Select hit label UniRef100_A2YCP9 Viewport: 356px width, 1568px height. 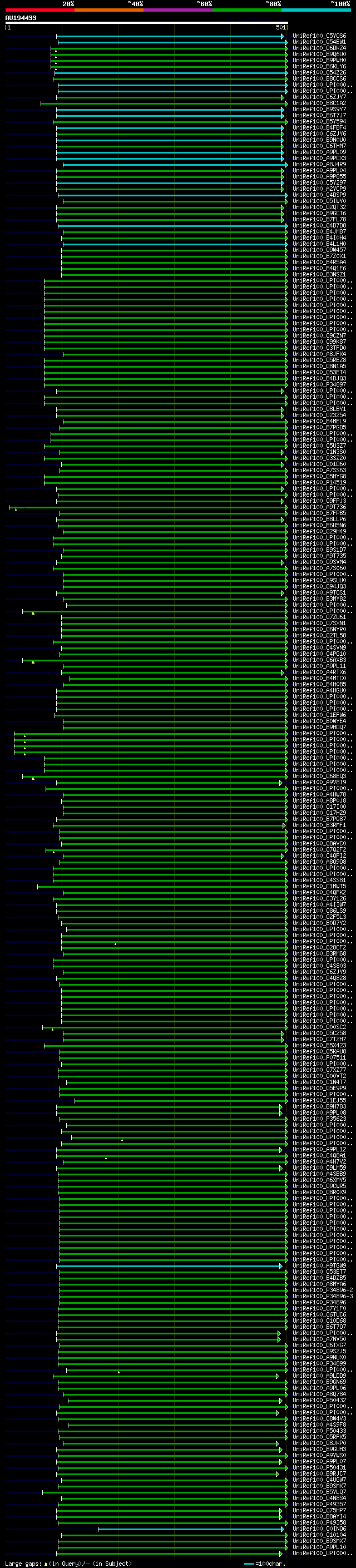pos(319,189)
